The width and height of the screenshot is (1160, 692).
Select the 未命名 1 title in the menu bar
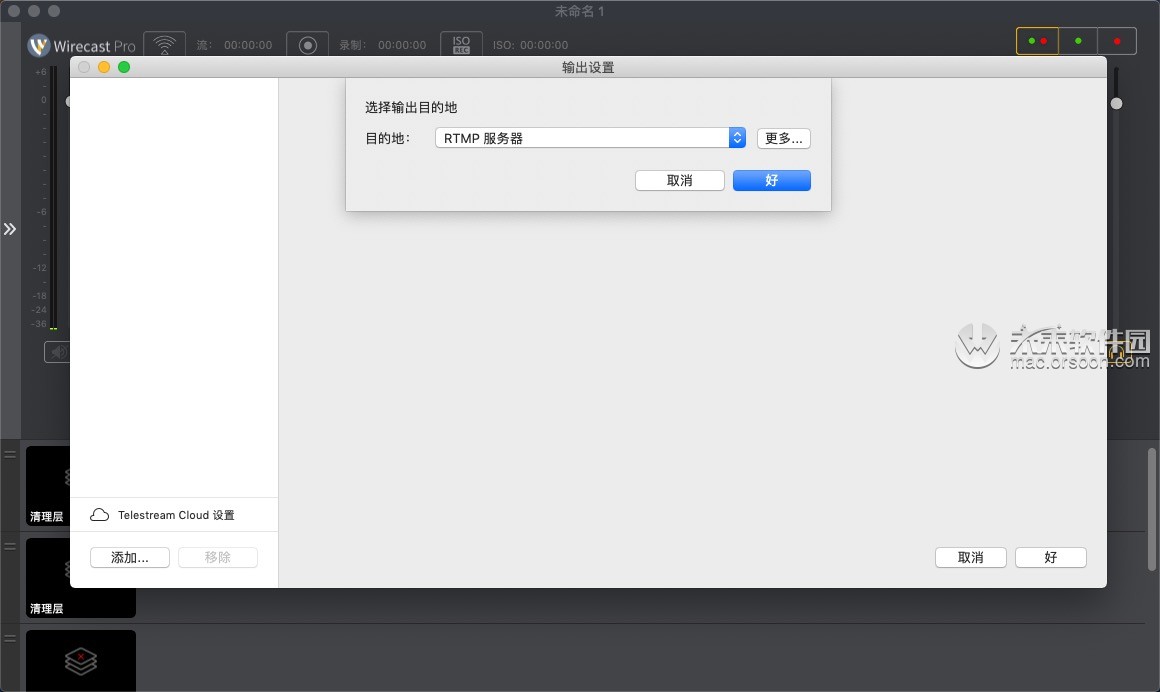click(578, 11)
